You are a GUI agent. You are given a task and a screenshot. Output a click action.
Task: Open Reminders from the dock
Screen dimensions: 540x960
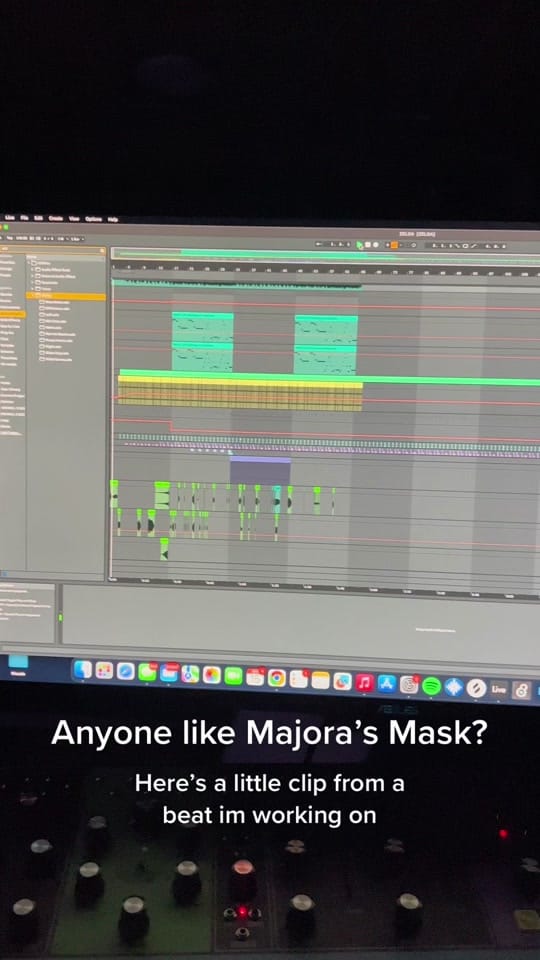point(299,678)
